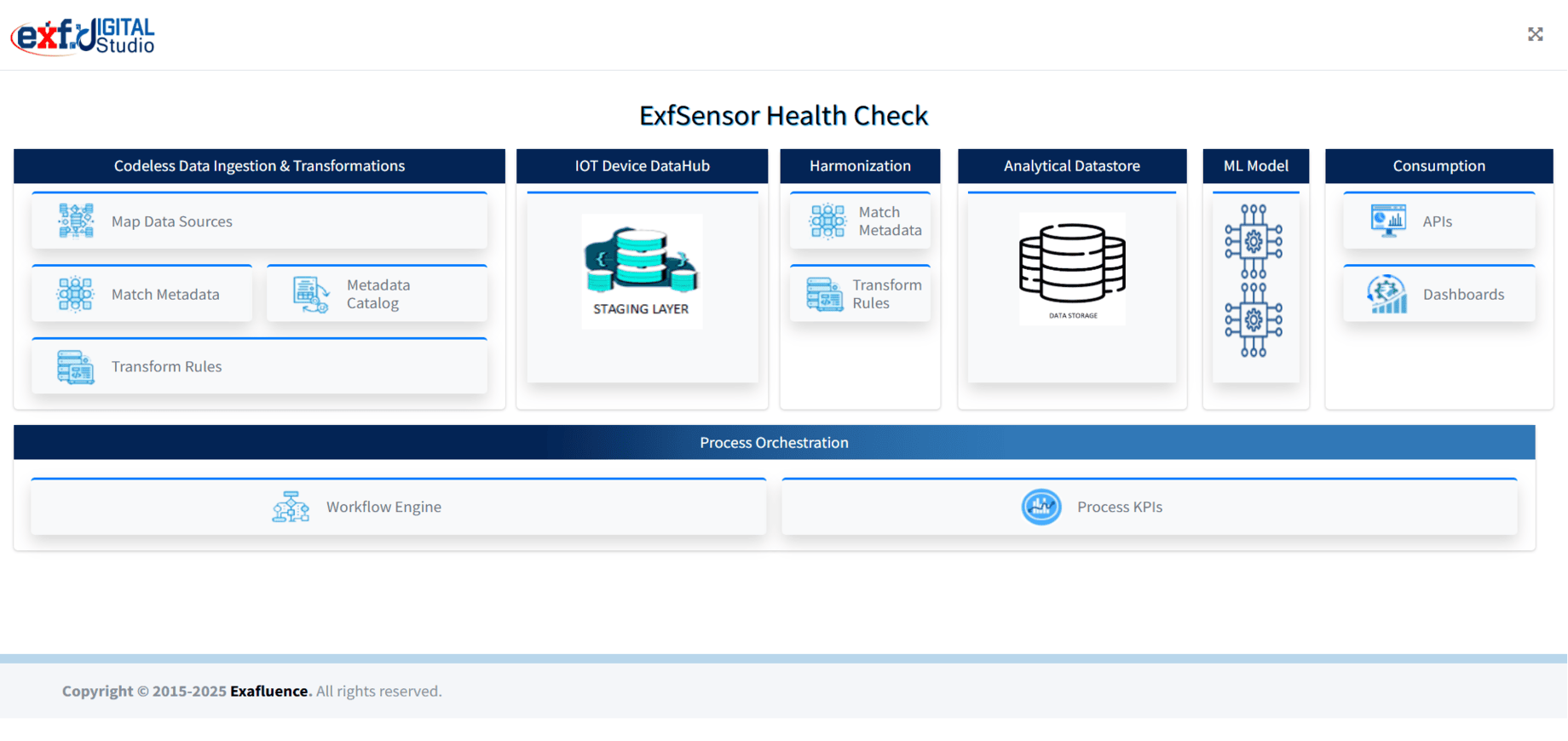Click the Workflow Engine icon
Viewport: 1568px width, 741px height.
tap(291, 507)
